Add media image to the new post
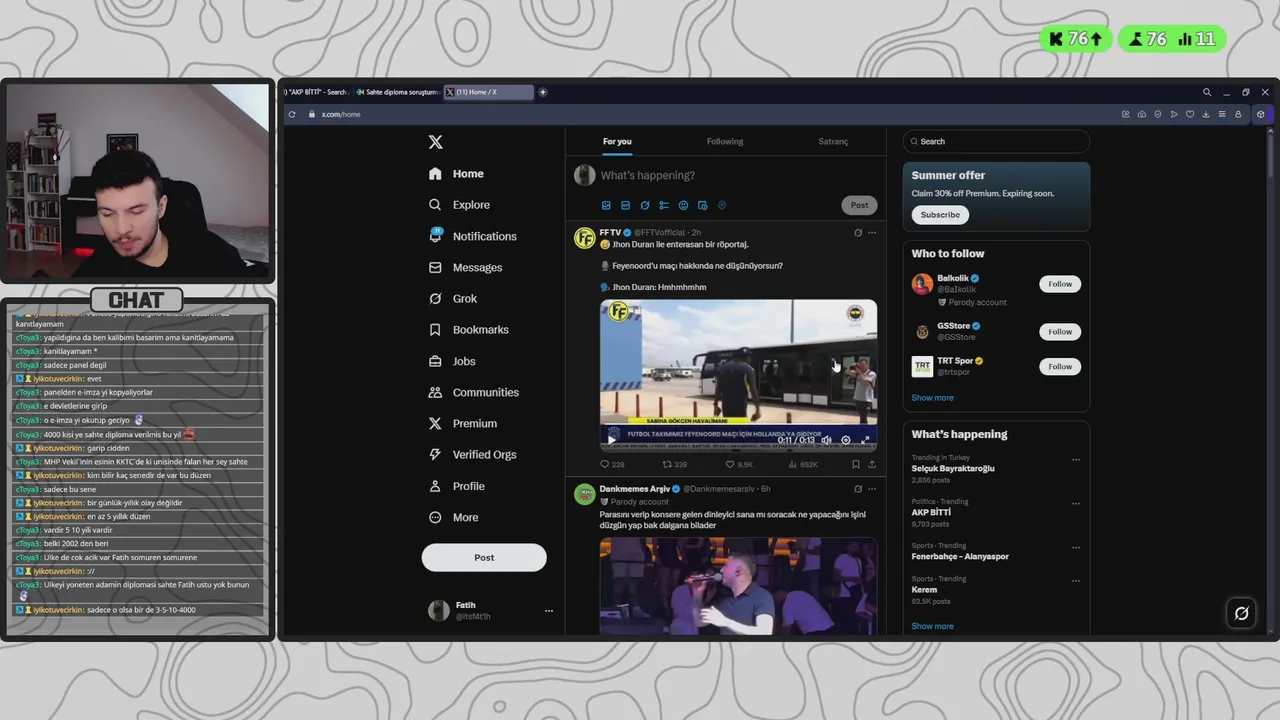 [x=606, y=205]
